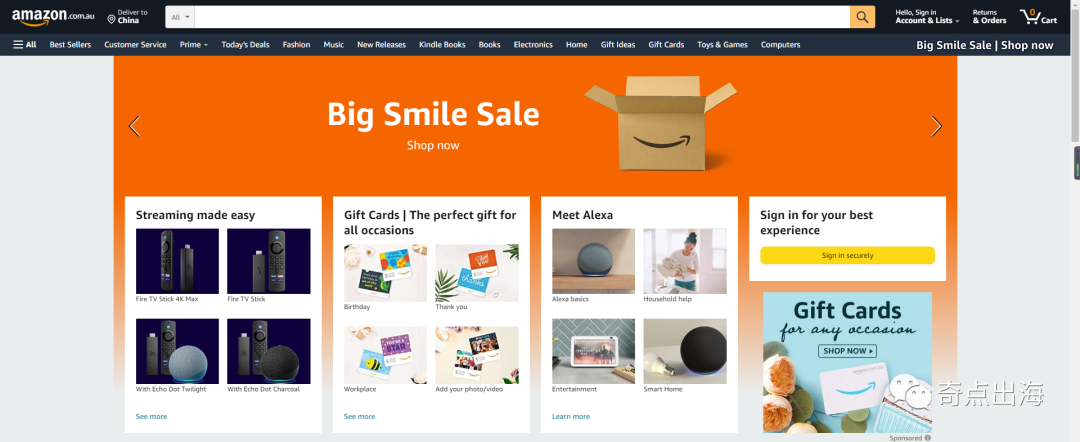The width and height of the screenshot is (1080, 442).
Task: Click SHOP NOW on Gift Cards ad
Action: (847, 351)
